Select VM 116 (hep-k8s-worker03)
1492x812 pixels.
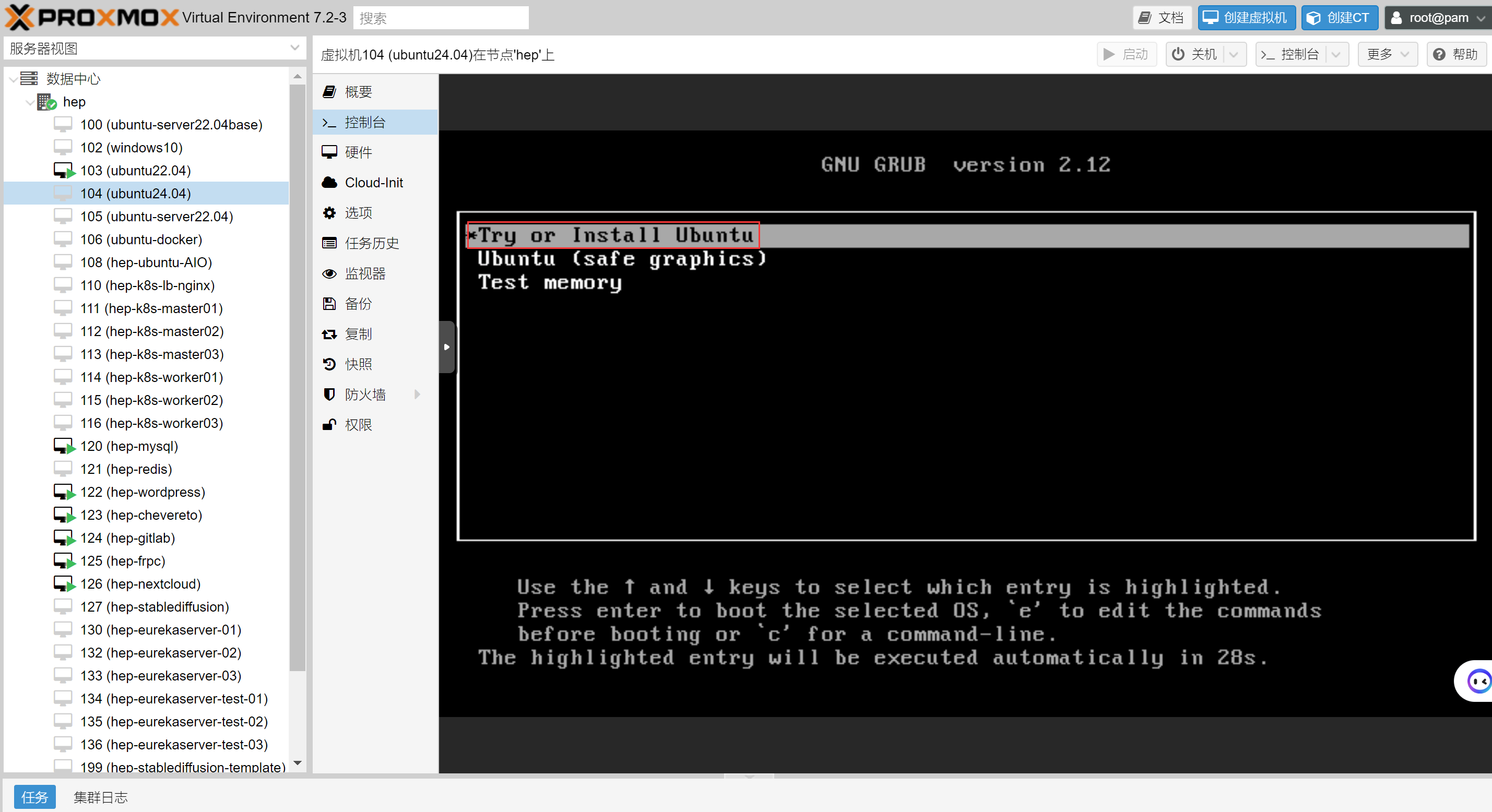[147, 423]
